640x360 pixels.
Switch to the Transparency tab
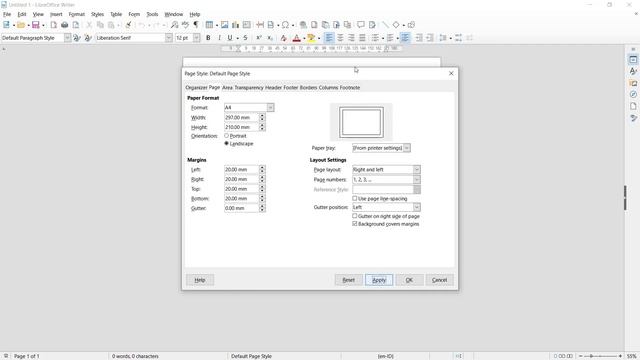249,87
